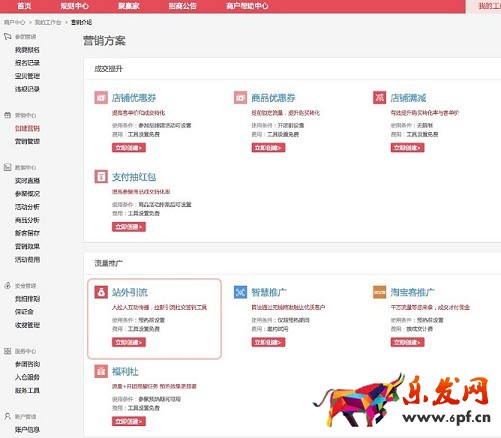Open the 店铺优惠券 title link
Screen dimensions: 501x438
(x=134, y=98)
